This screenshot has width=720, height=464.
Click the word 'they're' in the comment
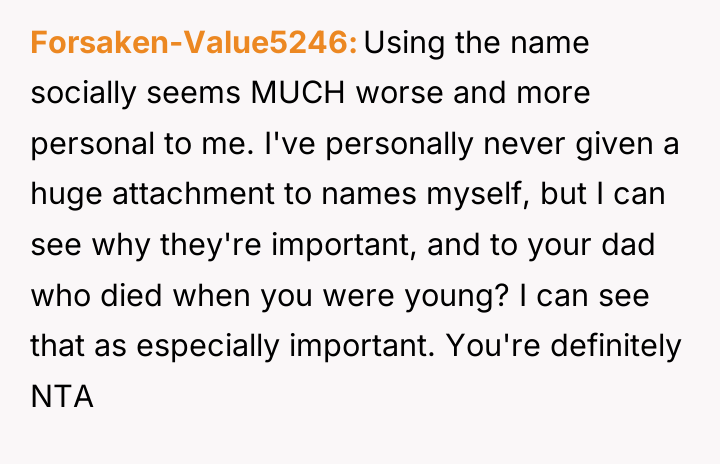coord(211,246)
